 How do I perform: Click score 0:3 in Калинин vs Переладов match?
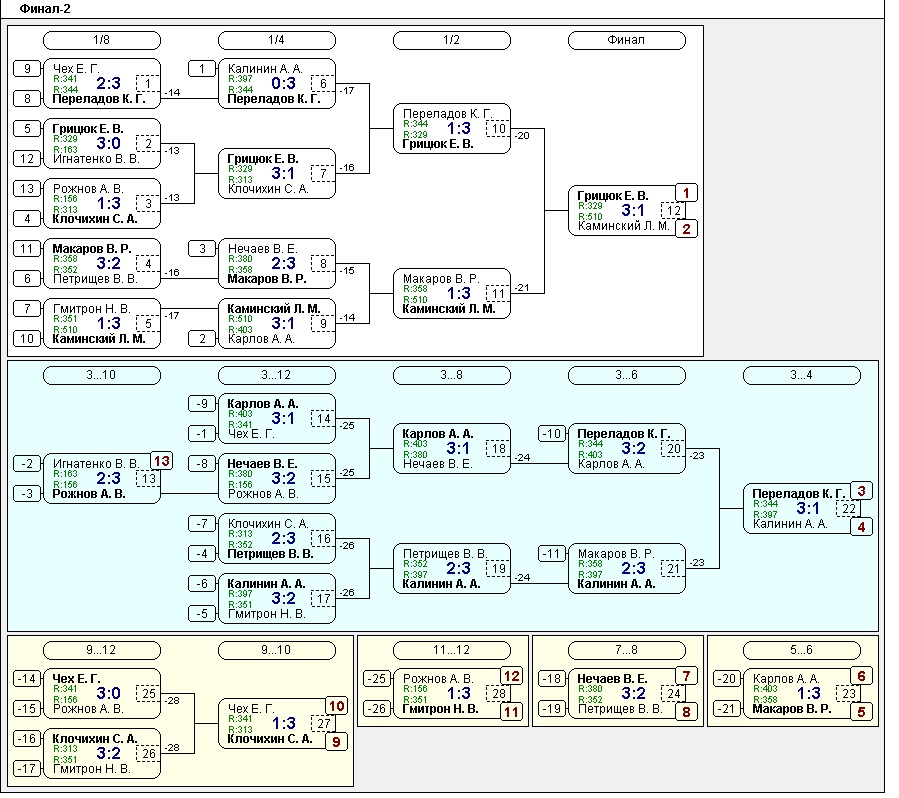(283, 84)
